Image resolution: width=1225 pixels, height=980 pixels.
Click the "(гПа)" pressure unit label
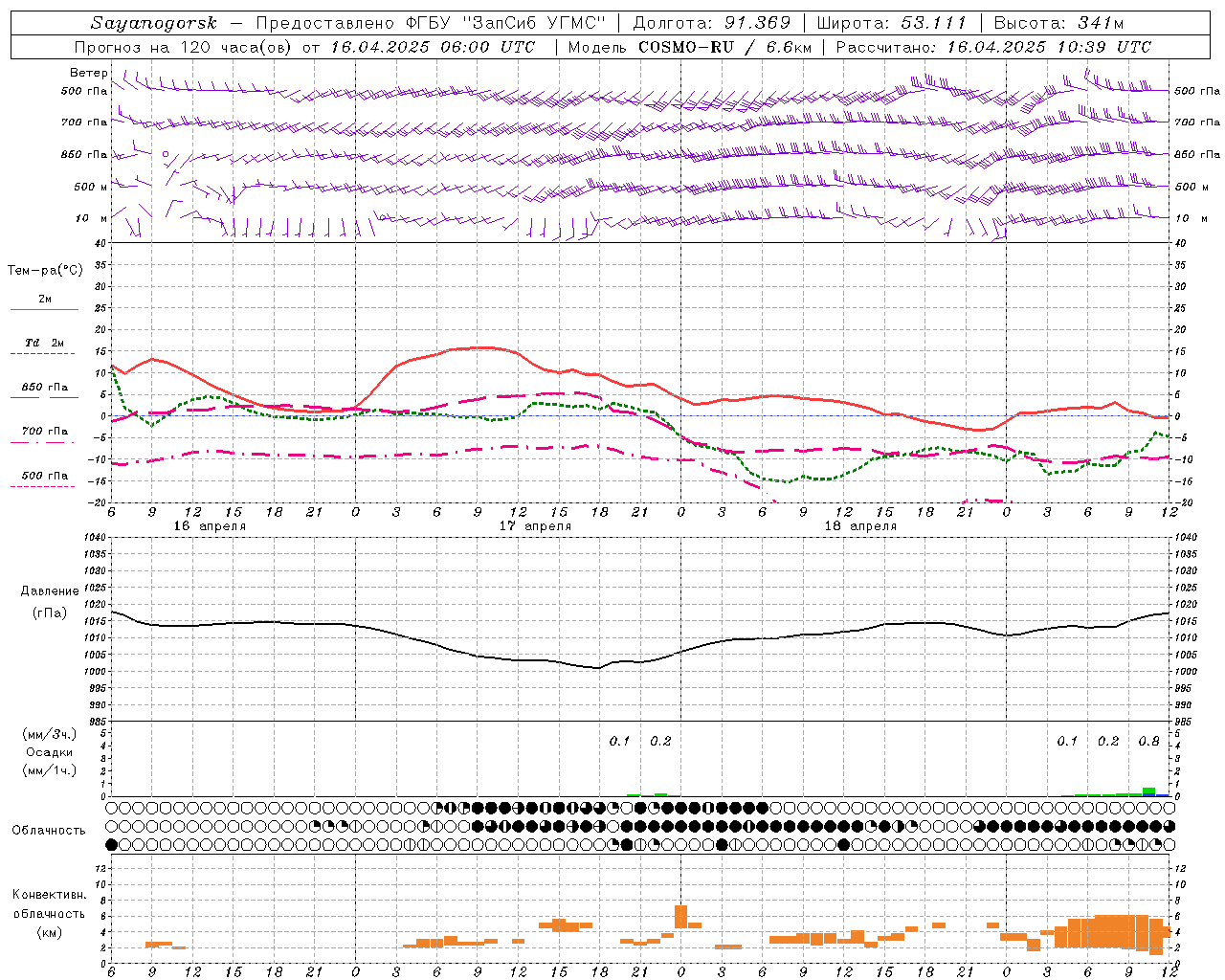tap(50, 612)
